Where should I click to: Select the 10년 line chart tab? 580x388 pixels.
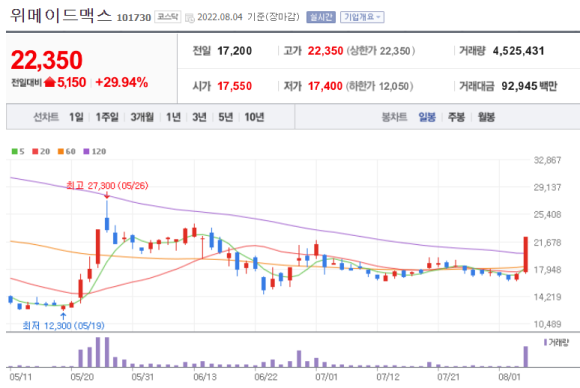point(254,117)
